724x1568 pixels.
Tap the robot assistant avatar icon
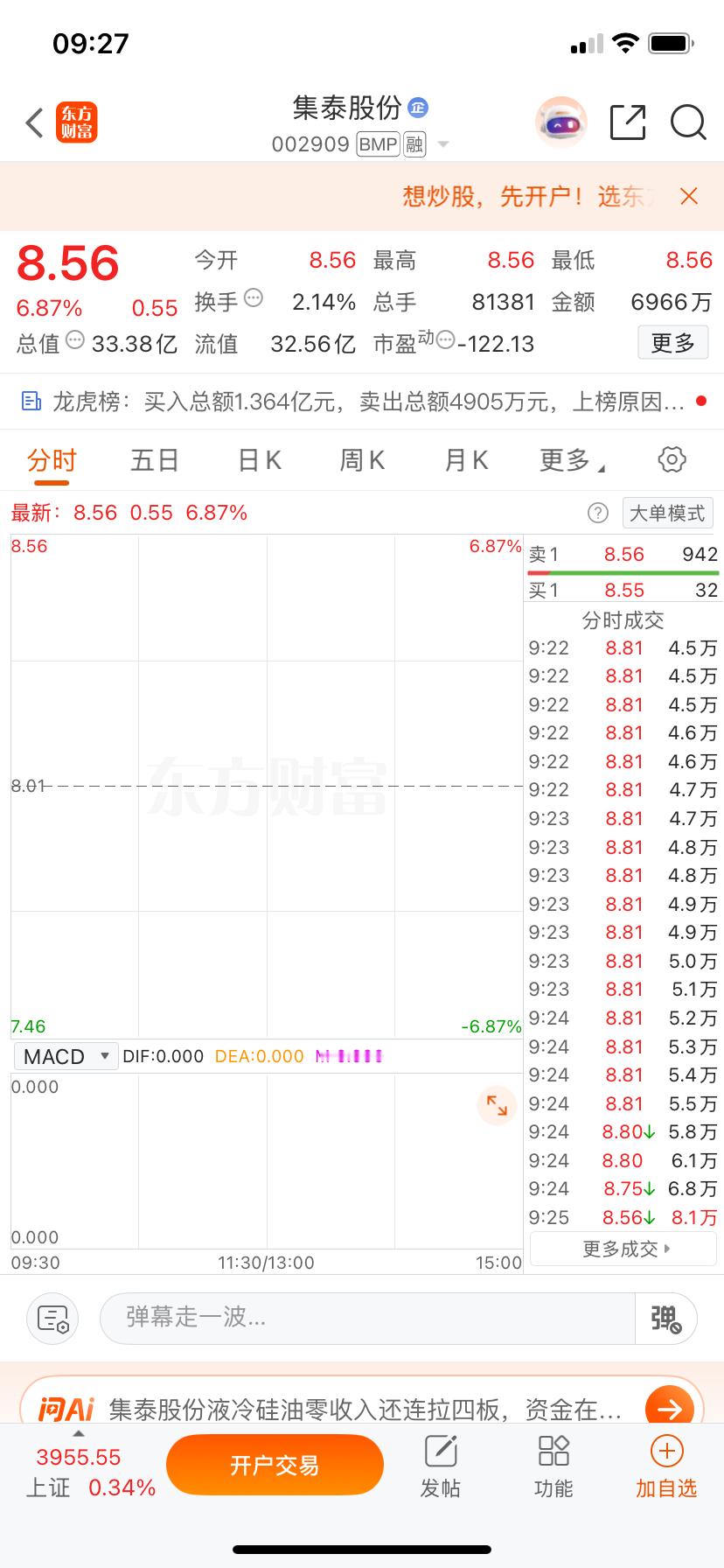(x=560, y=122)
